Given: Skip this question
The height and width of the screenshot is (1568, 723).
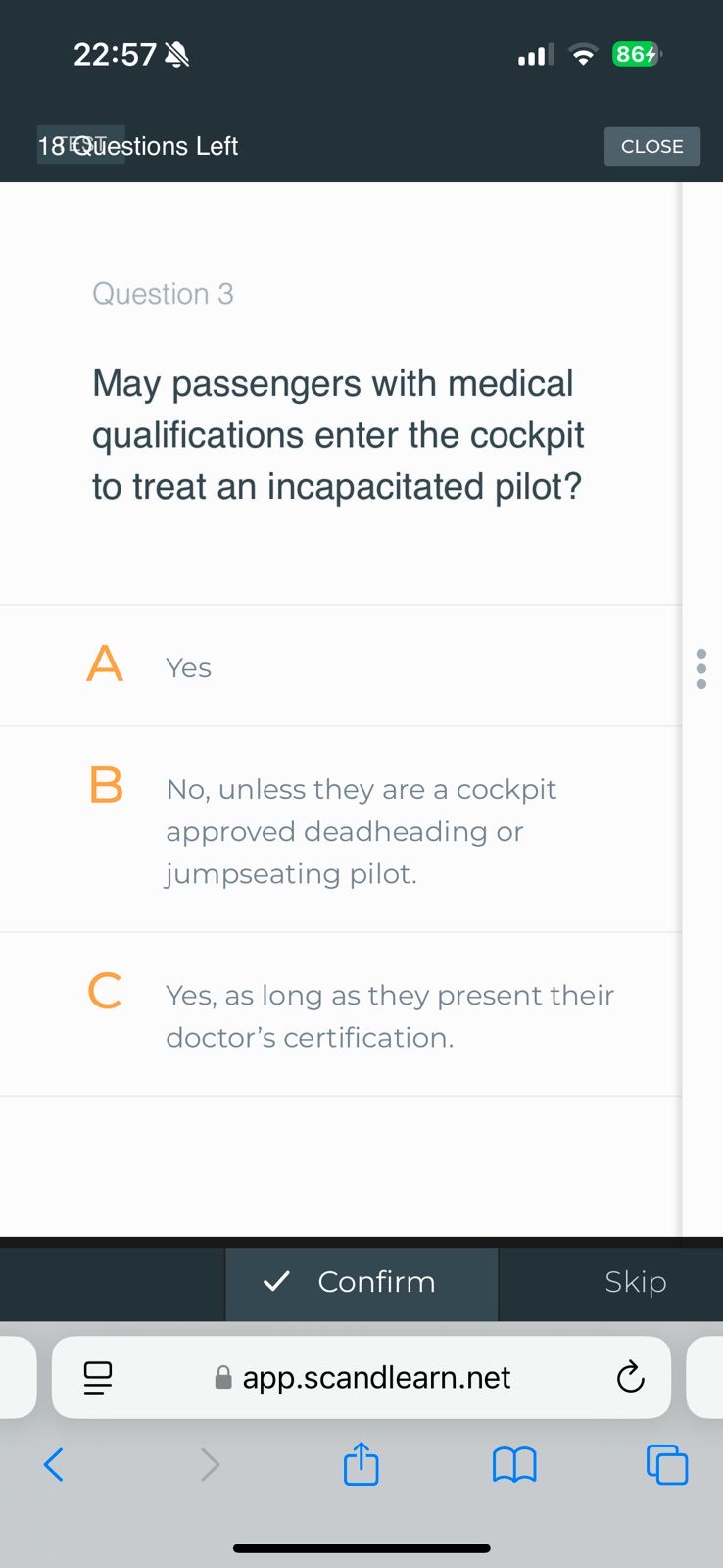Looking at the screenshot, I should [635, 1282].
